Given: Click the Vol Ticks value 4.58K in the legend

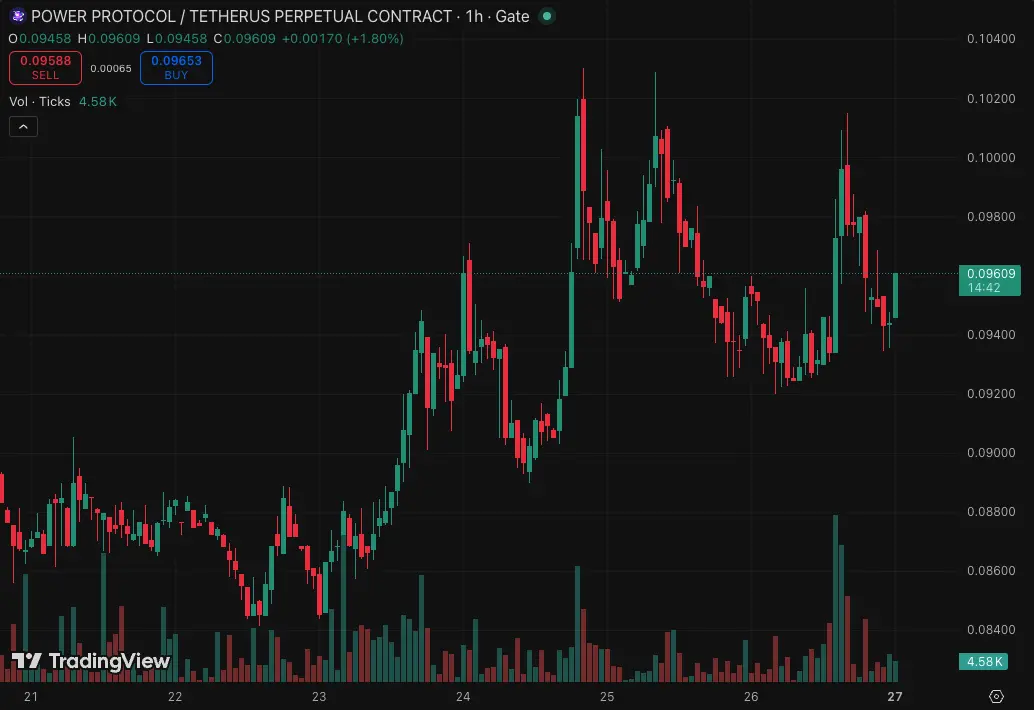Looking at the screenshot, I should pos(98,102).
